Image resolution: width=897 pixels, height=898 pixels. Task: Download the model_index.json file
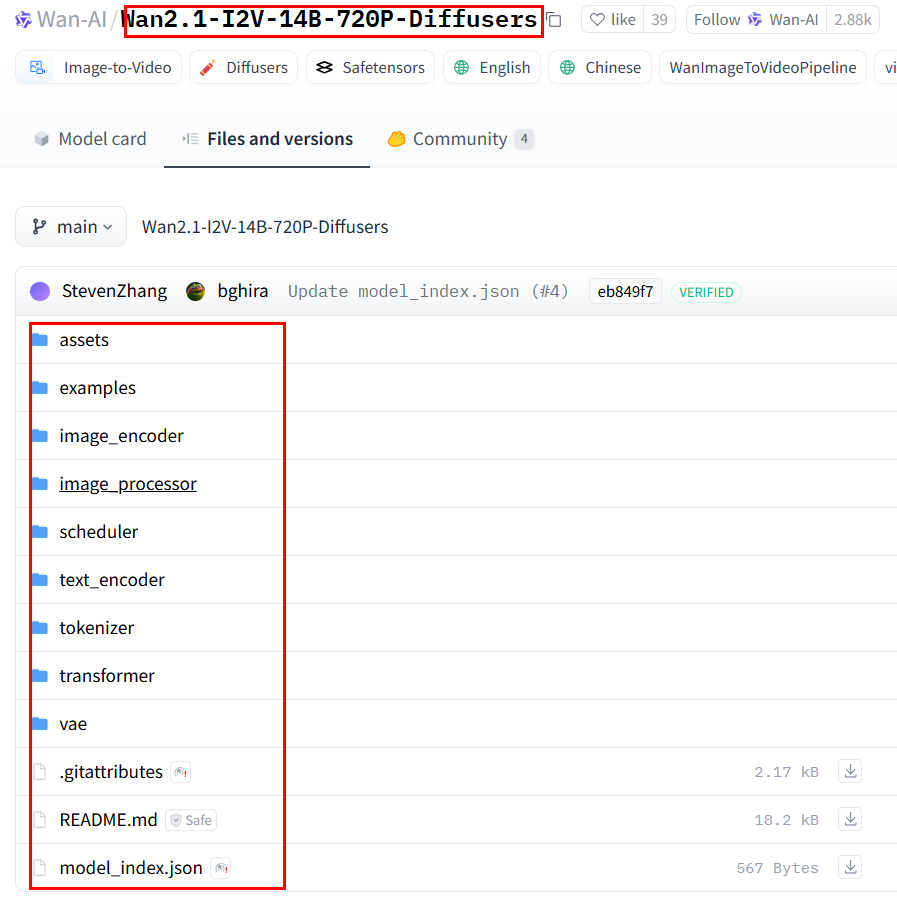pos(850,868)
